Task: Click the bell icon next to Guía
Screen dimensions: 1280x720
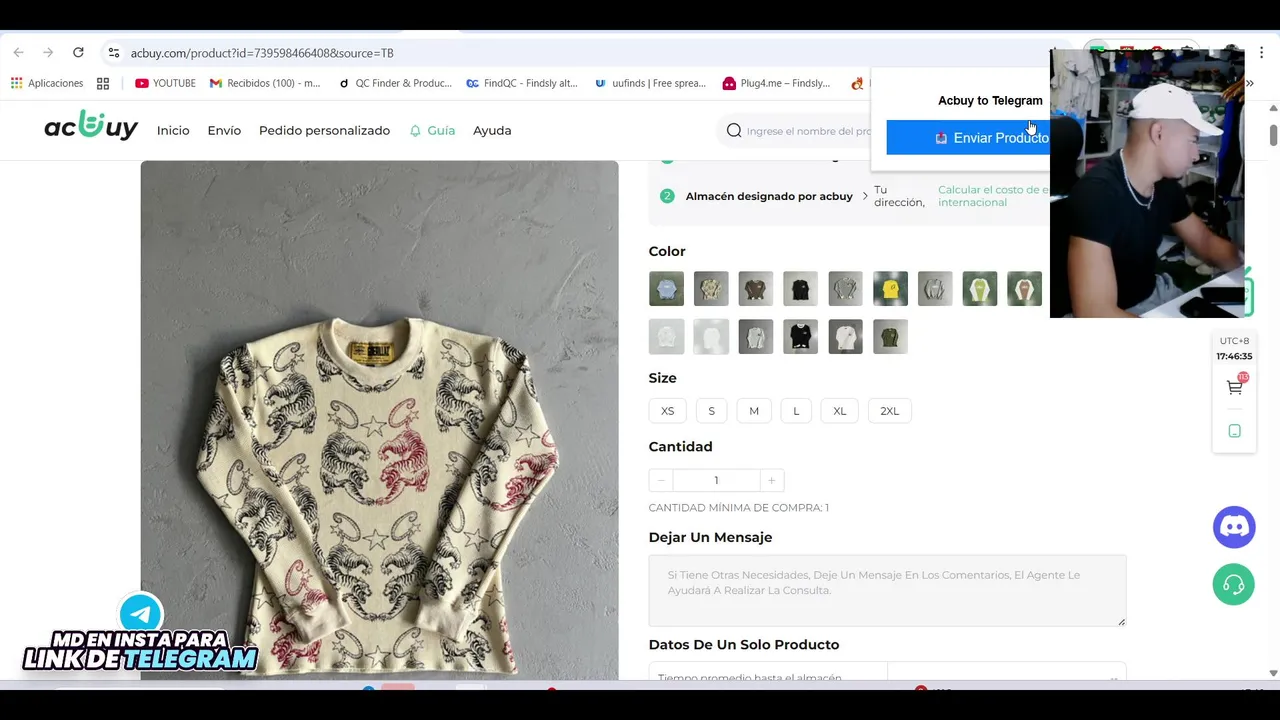Action: point(415,131)
